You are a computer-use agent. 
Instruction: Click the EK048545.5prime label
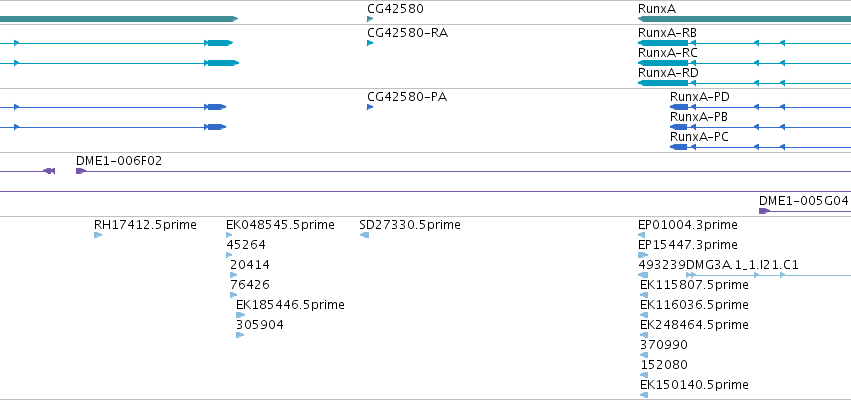280,225
